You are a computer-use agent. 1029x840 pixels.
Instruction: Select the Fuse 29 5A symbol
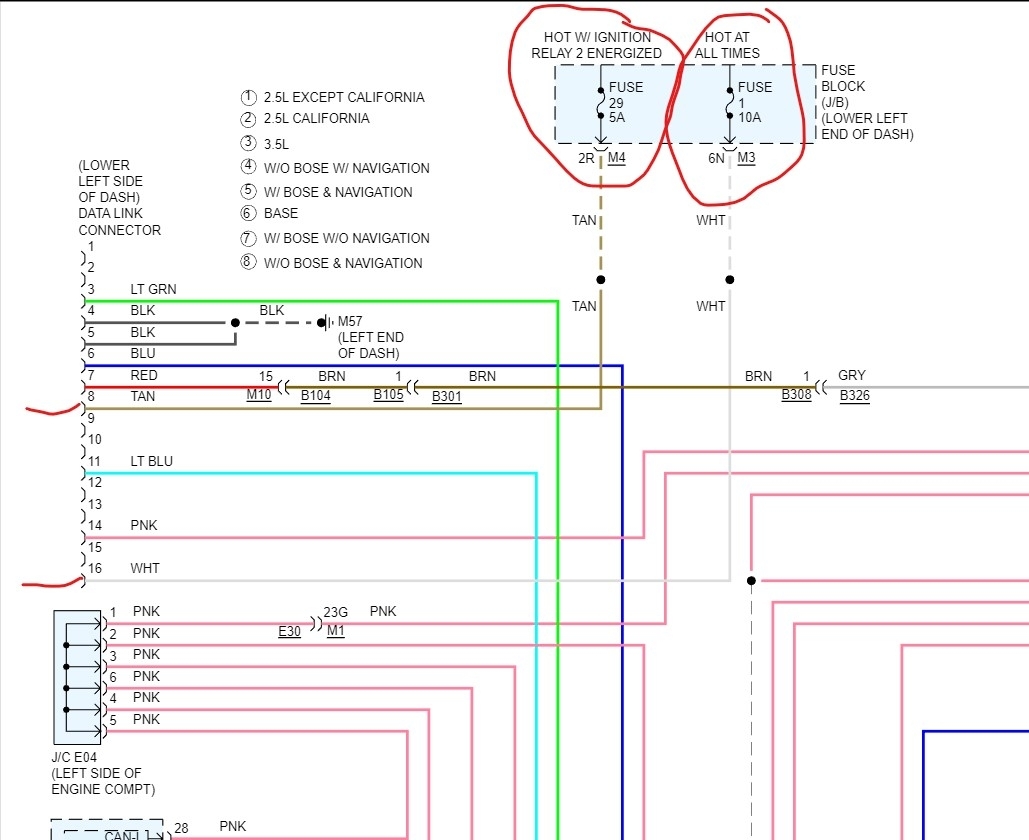600,103
